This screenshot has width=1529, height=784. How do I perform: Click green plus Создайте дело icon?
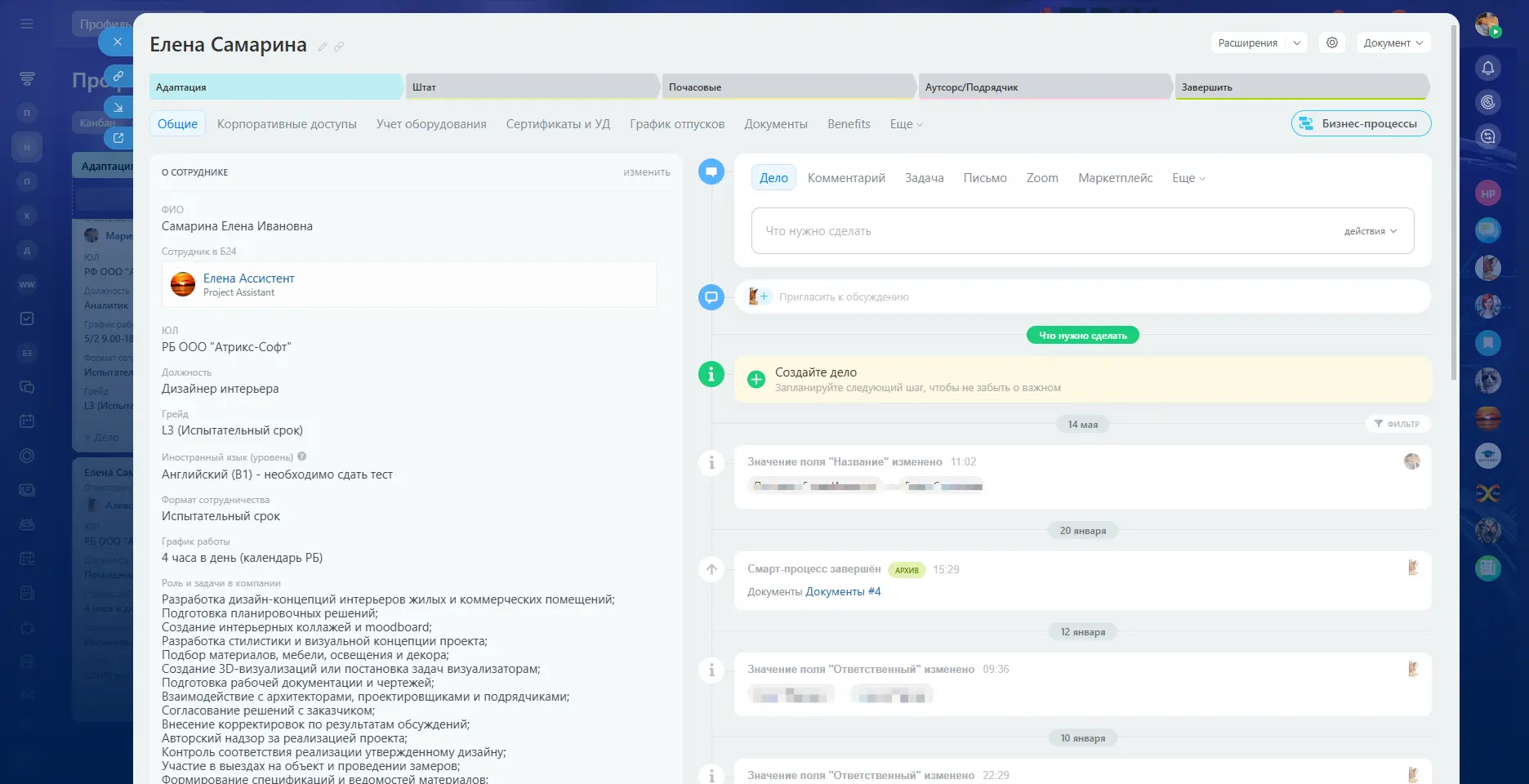756,379
